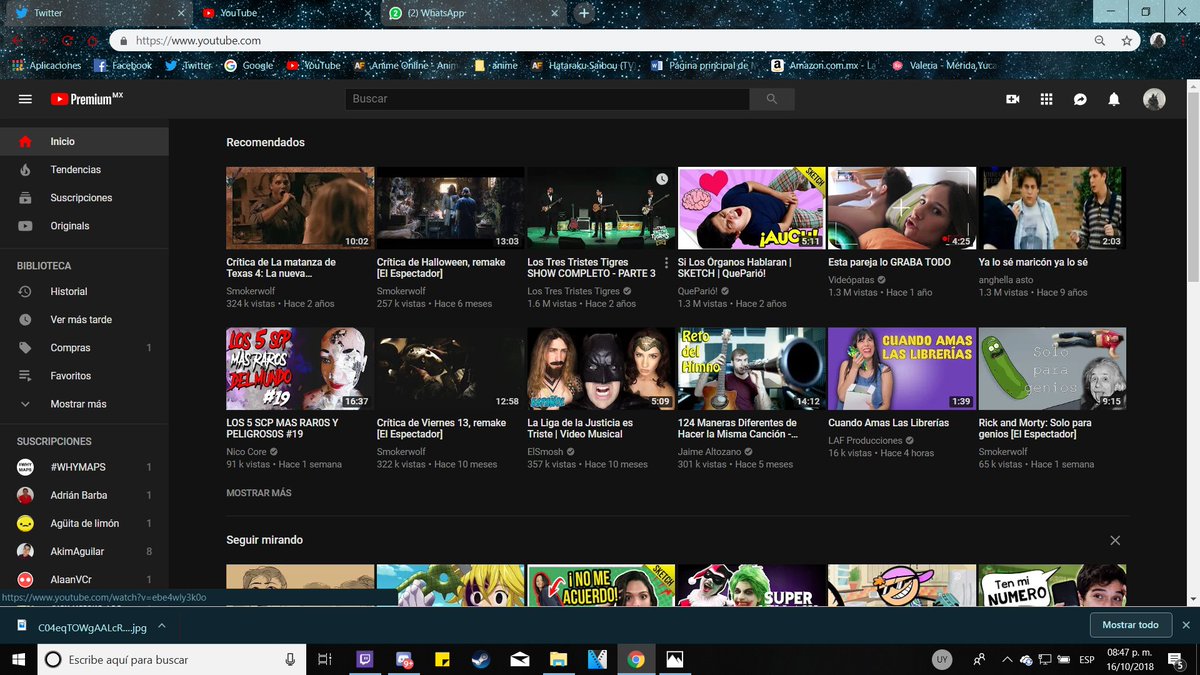Open Amazon.com.mx bookmark
The height and width of the screenshot is (675, 1200).
(823, 65)
